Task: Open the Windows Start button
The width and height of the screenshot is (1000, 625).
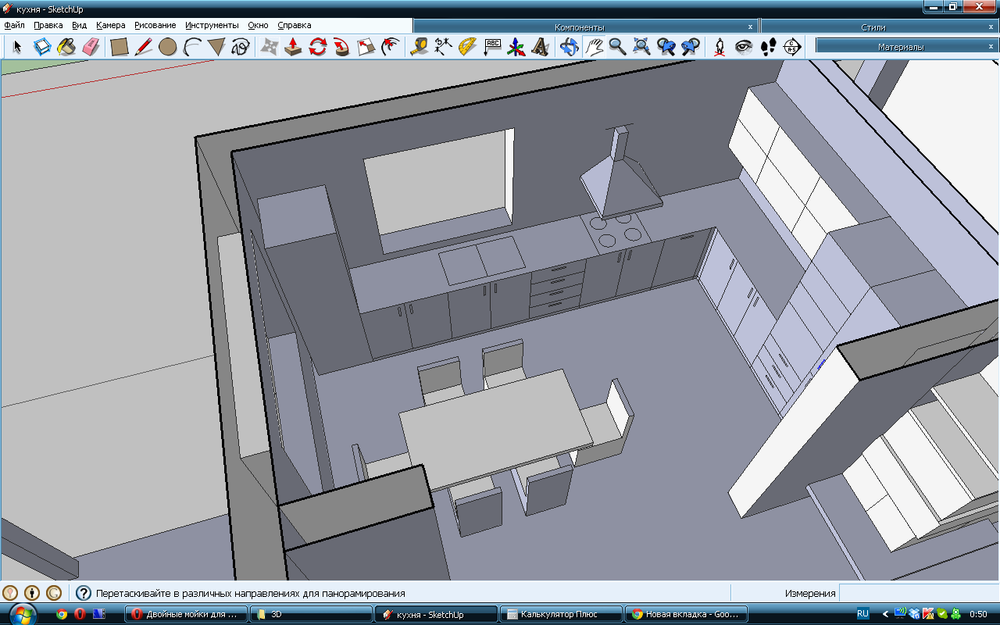Action: 23,614
